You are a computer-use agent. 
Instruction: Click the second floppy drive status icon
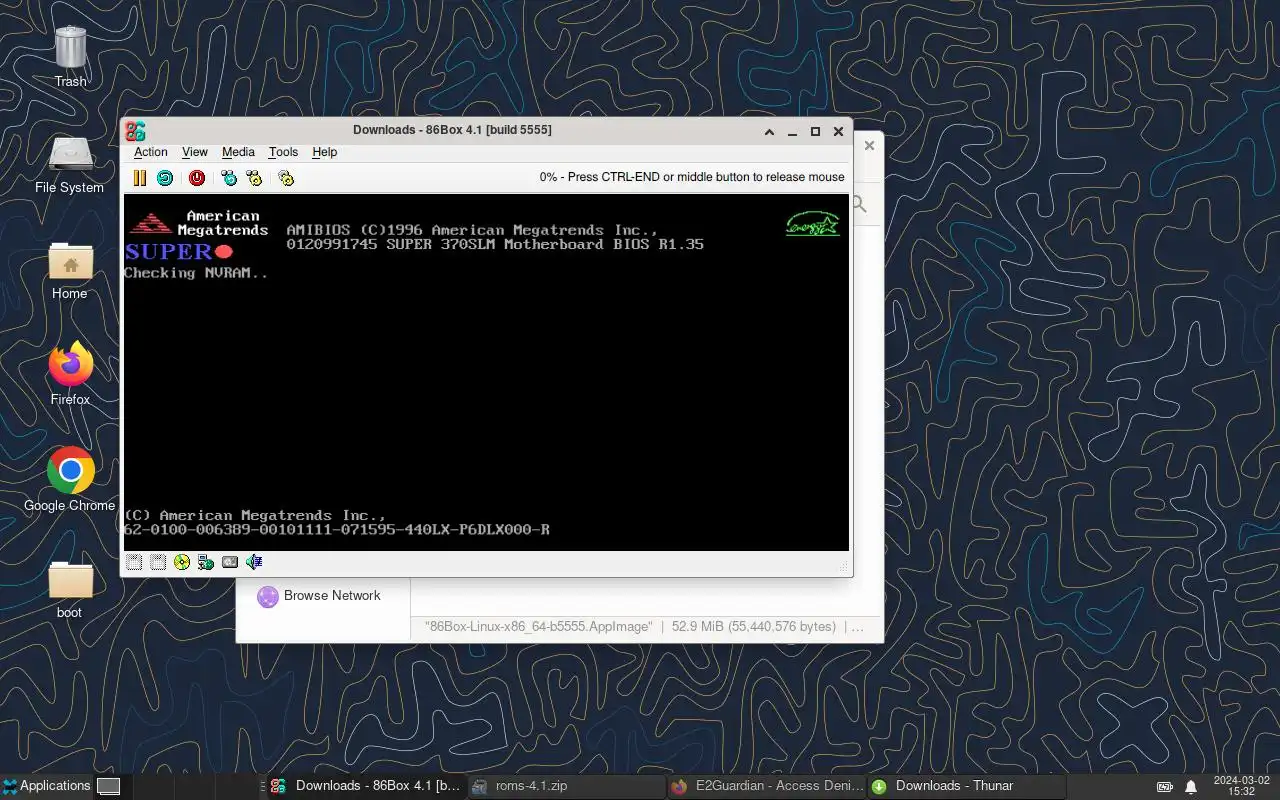[x=158, y=562]
